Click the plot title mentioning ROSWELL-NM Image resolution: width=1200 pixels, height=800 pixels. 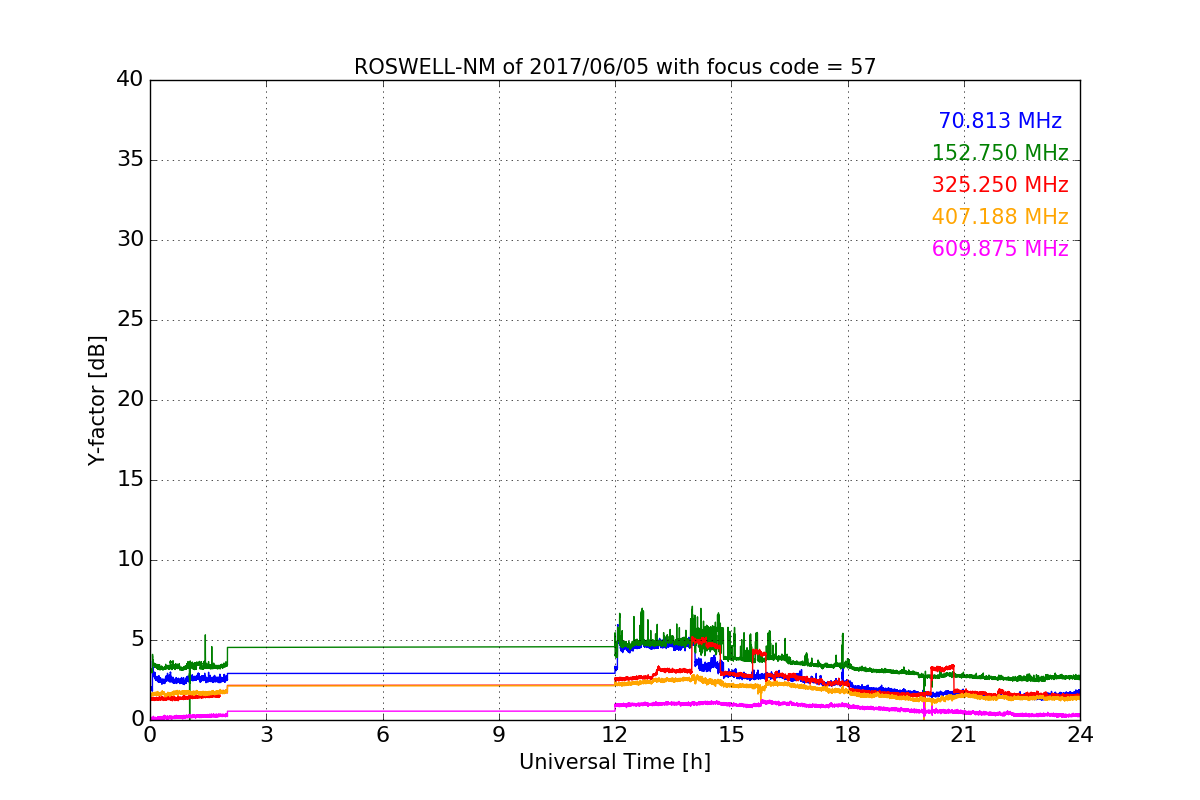615,67
